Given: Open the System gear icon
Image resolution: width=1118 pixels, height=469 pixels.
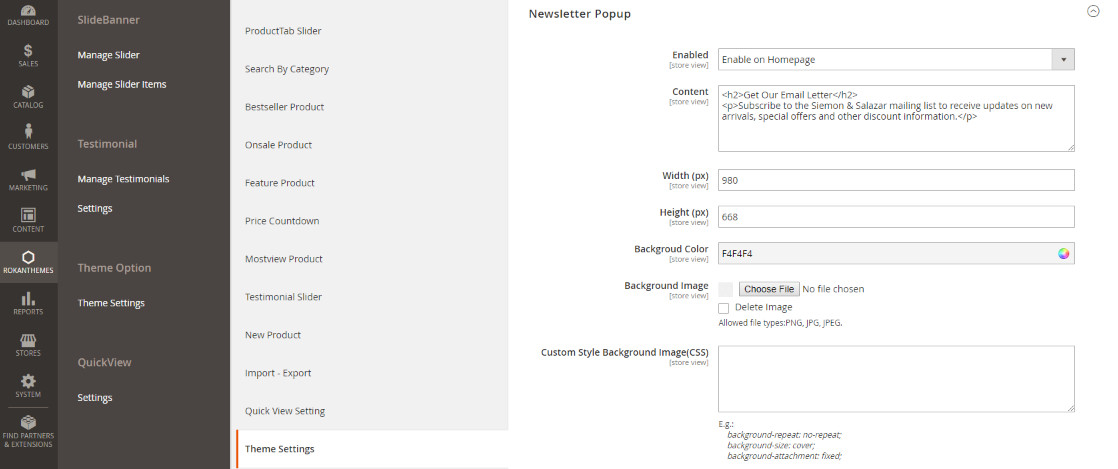Looking at the screenshot, I should pos(29,381).
